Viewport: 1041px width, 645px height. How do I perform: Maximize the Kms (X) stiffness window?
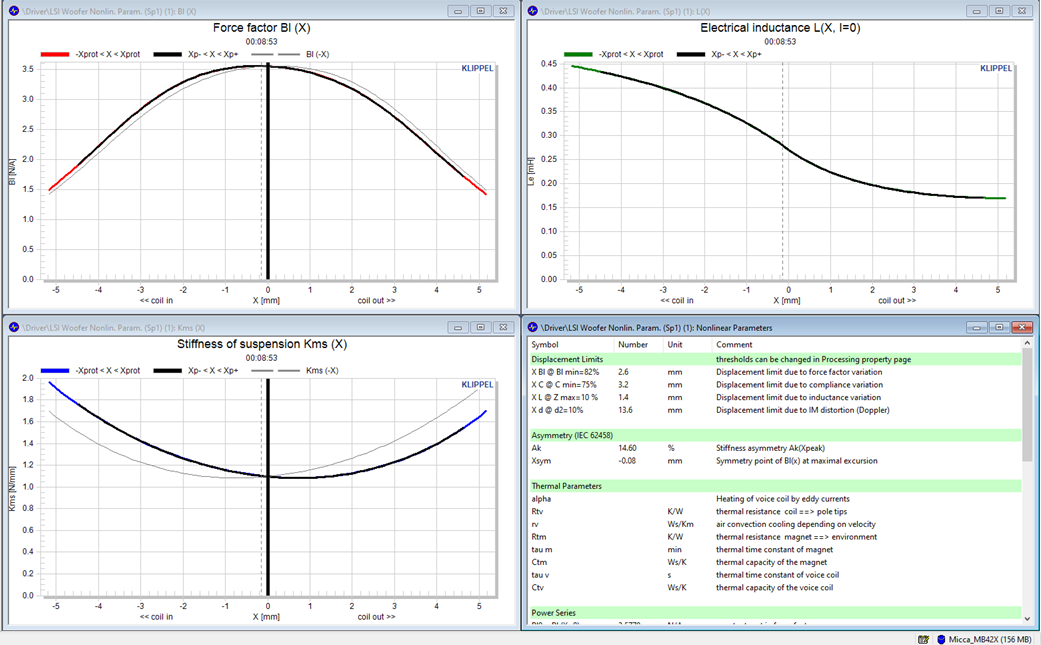481,327
